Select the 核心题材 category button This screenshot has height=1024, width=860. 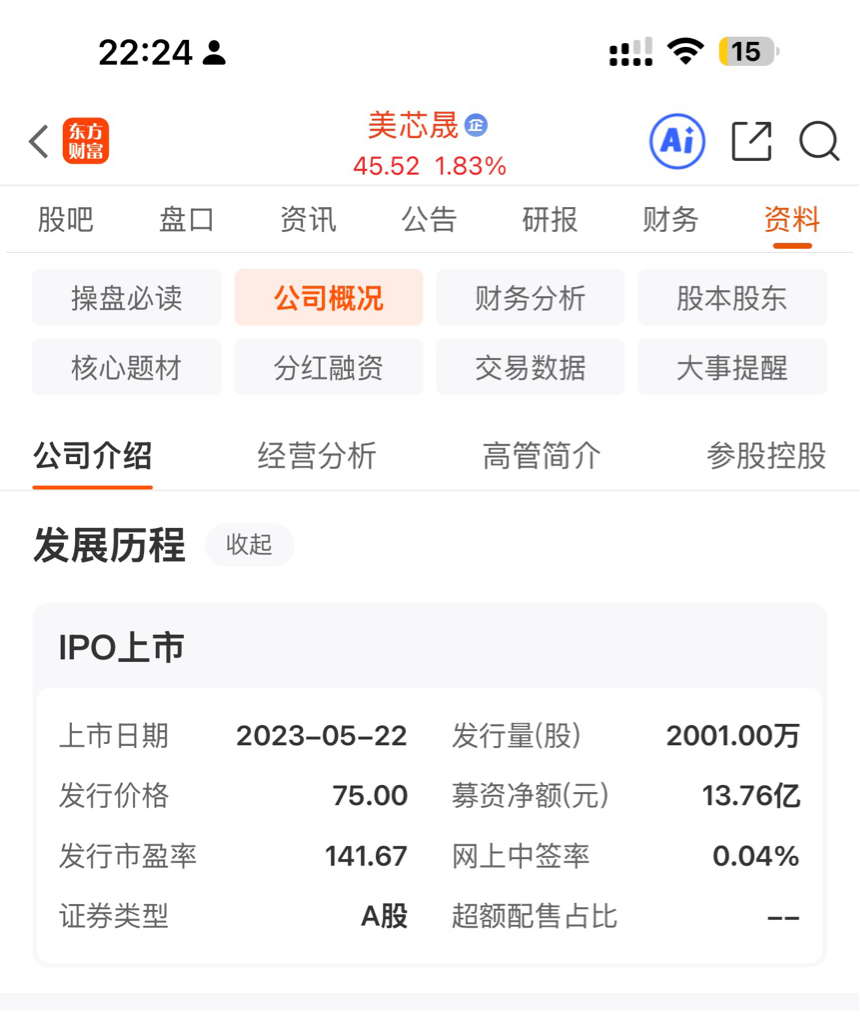point(127,367)
